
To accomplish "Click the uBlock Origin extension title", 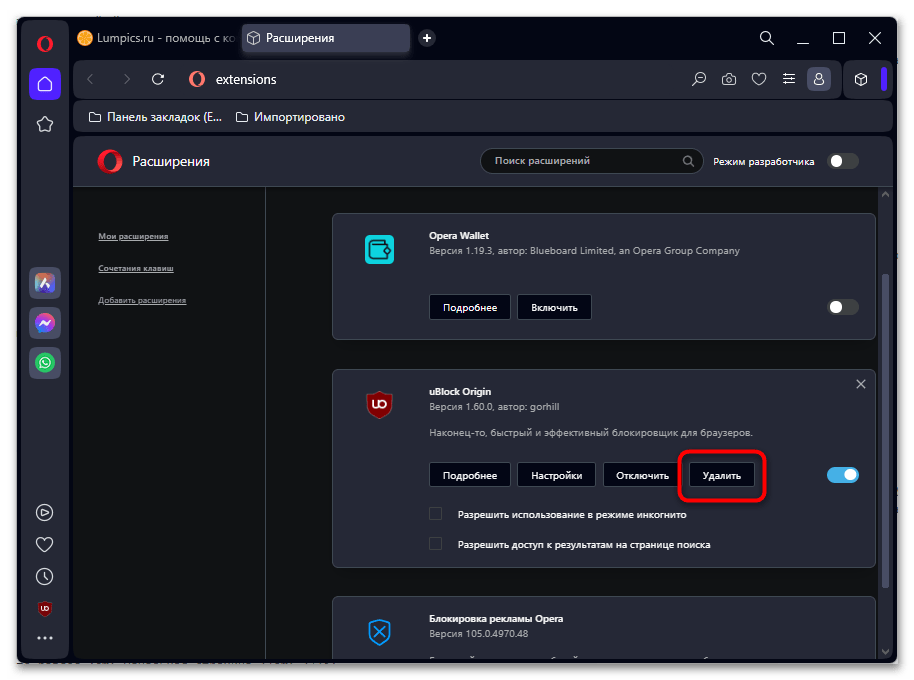I will [460, 392].
